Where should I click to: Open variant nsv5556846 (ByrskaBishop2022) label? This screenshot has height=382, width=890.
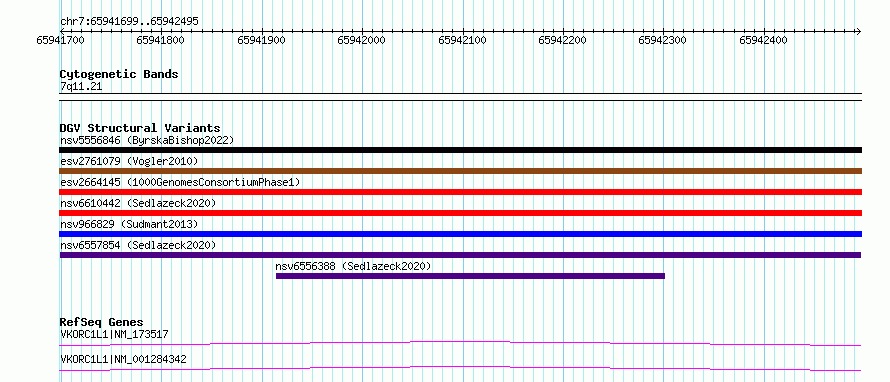(147, 140)
